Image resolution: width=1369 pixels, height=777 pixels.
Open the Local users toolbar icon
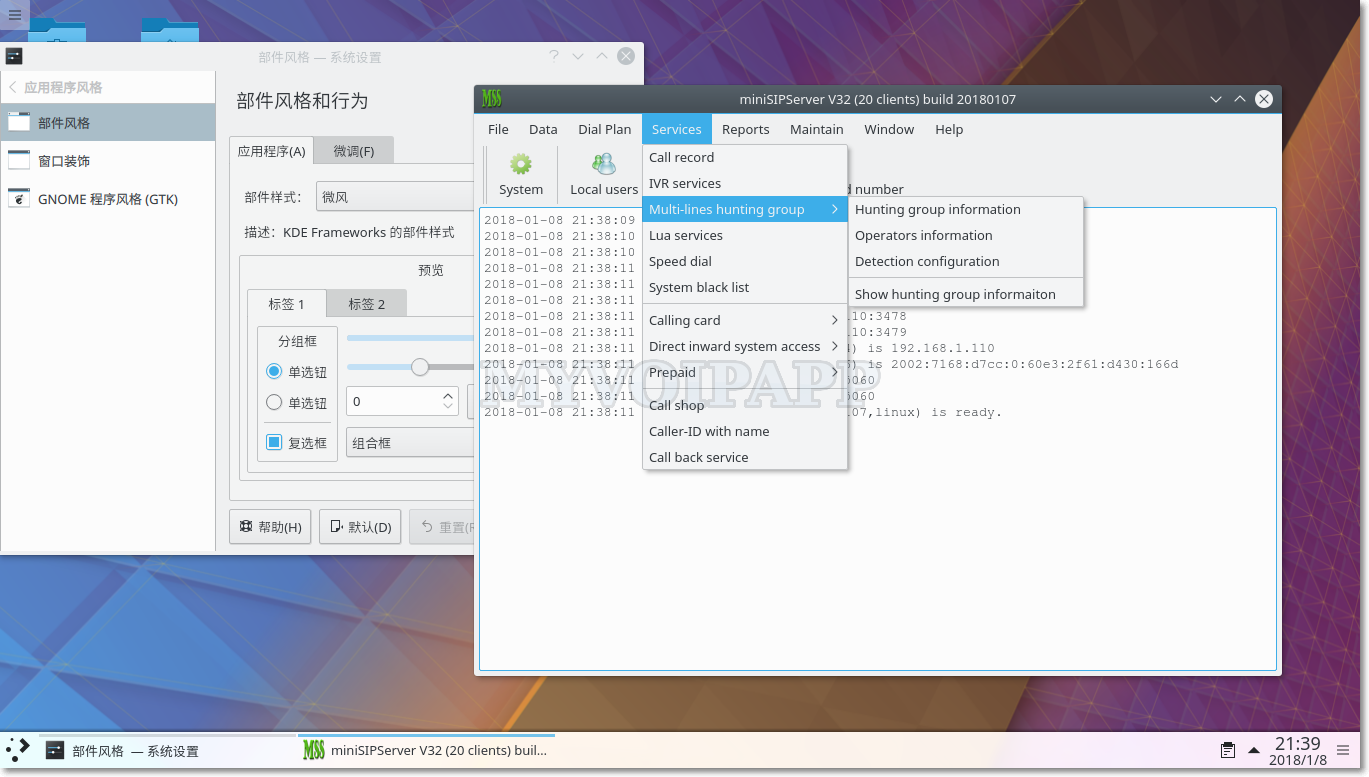click(x=603, y=175)
